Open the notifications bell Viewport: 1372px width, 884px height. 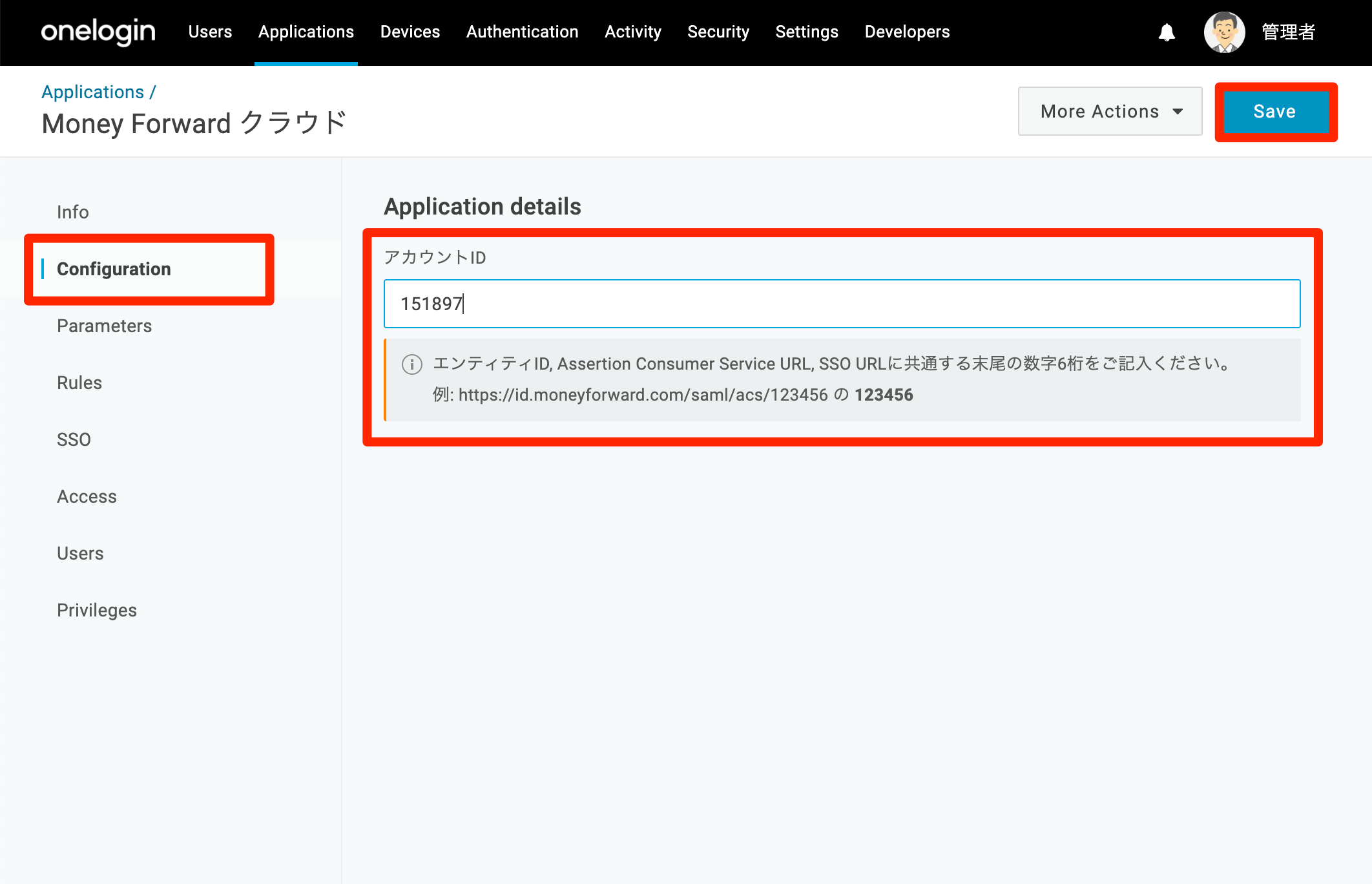1167,32
